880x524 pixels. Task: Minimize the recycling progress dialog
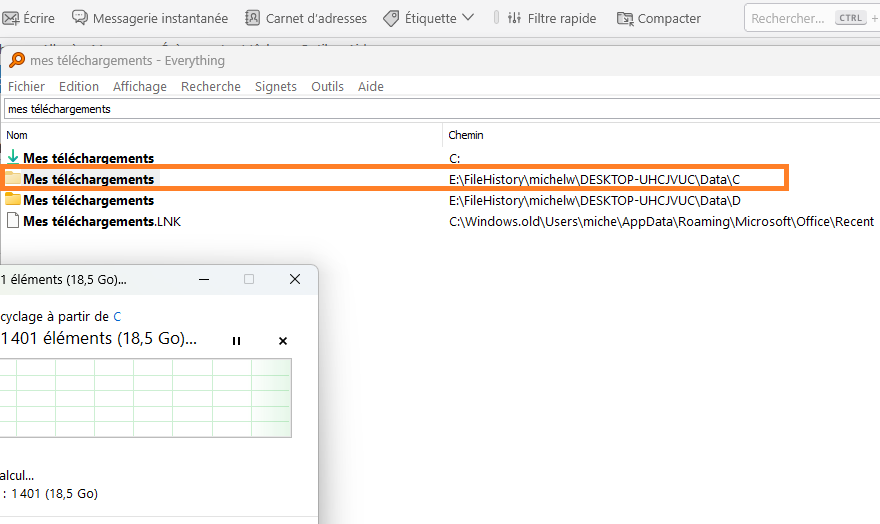[204, 279]
